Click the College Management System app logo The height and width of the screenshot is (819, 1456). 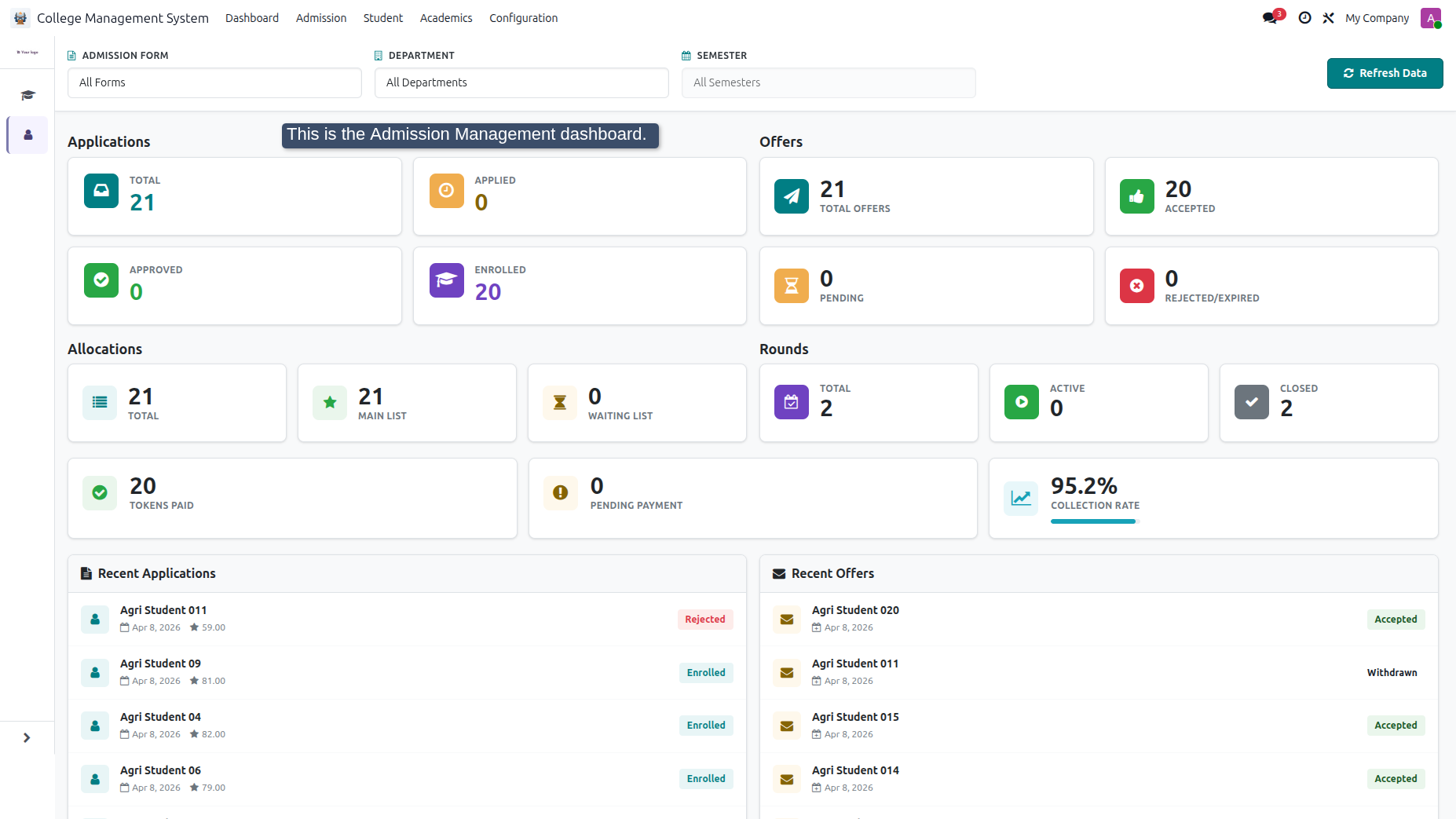20,18
